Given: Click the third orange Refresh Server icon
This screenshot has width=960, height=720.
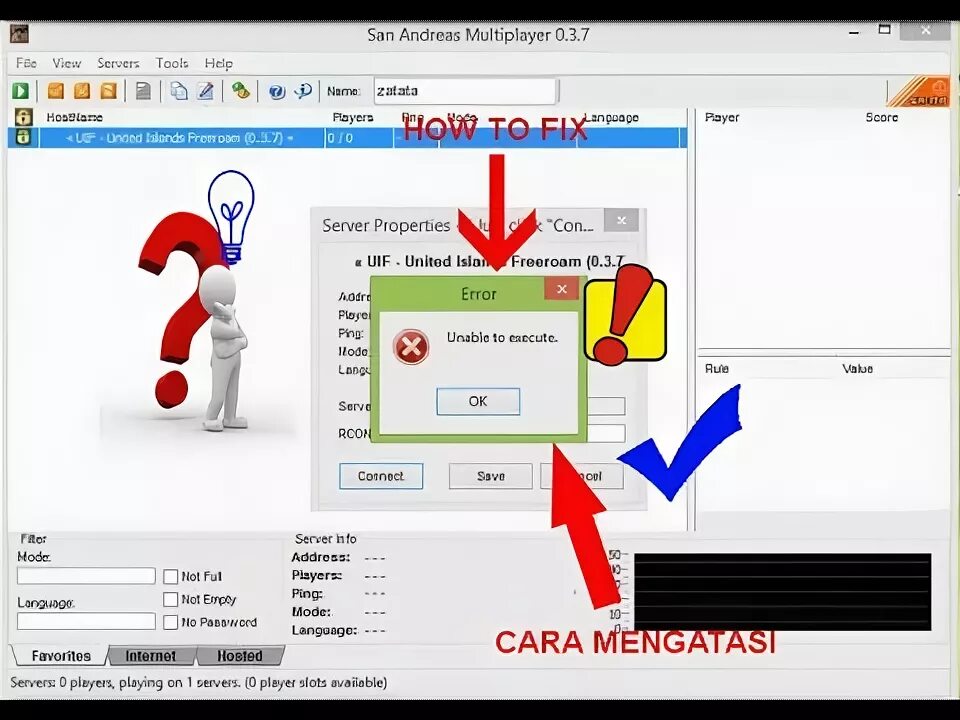Looking at the screenshot, I should [108, 91].
